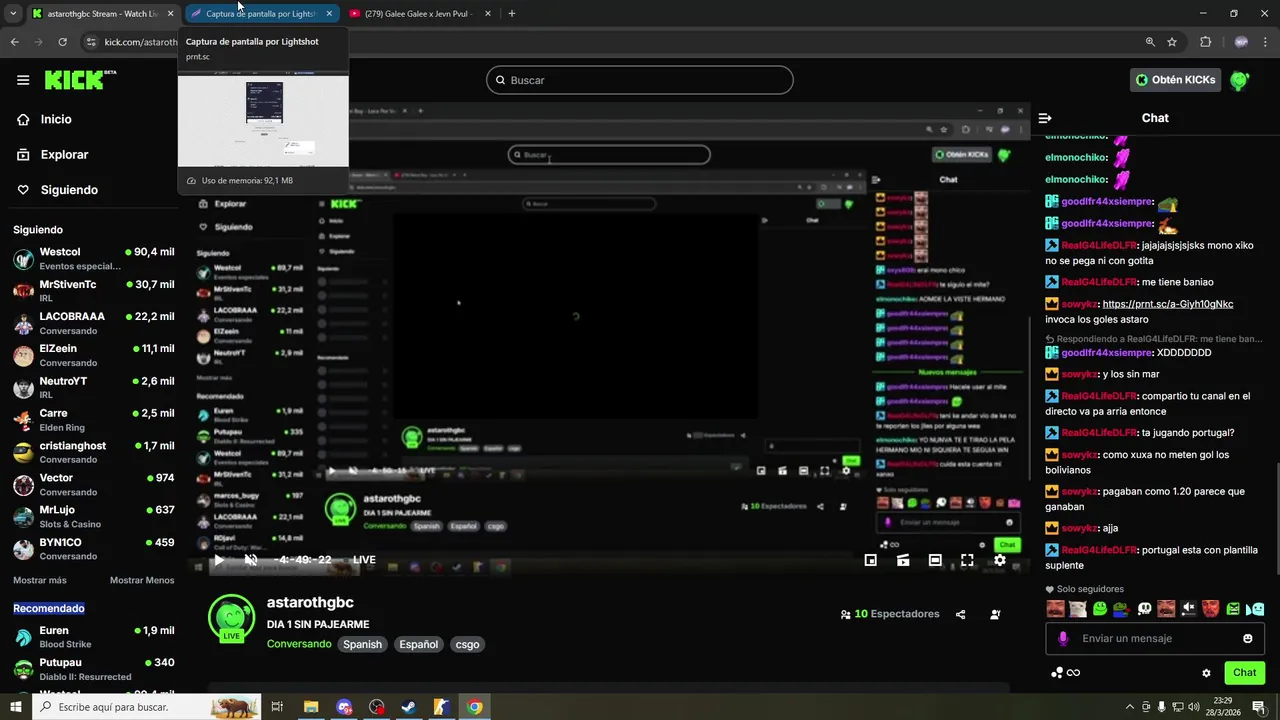Insert the muted speaker emote
This screenshot has width=1280, height=720.
[1188, 608]
